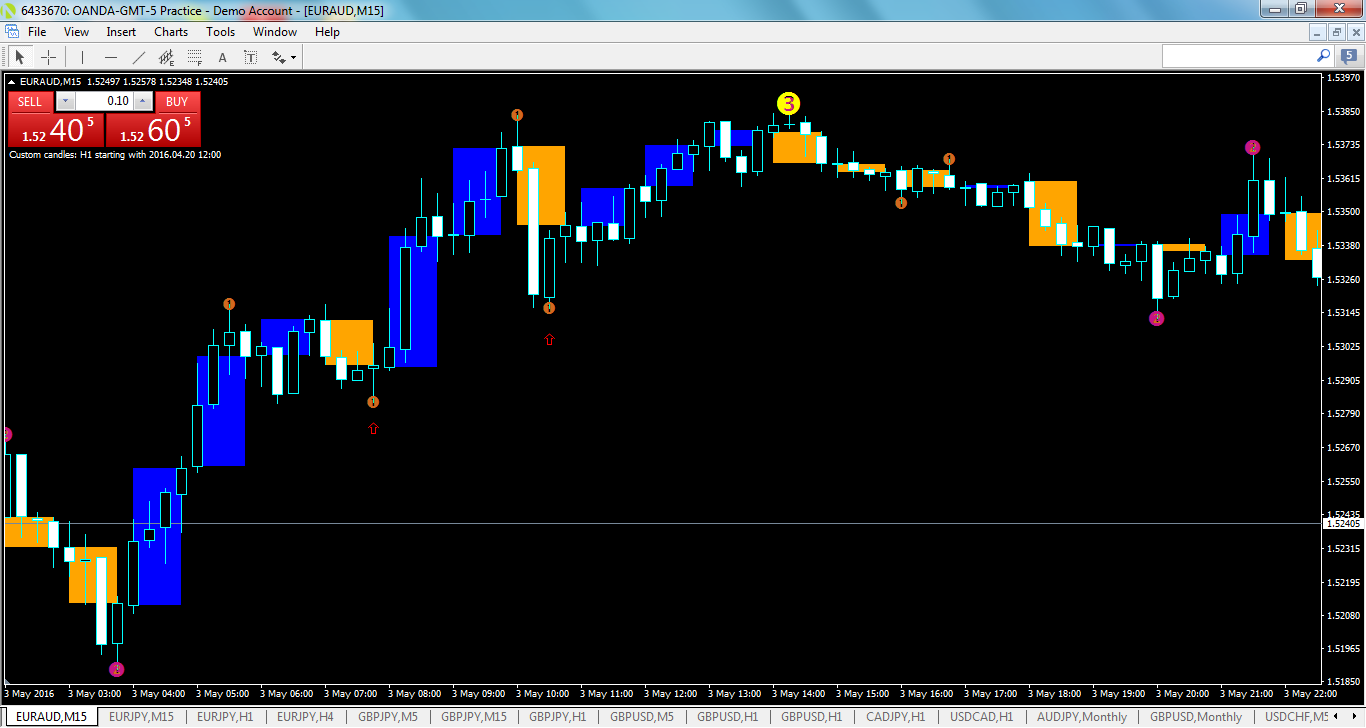Click the 0.10 lot size input field

[x=113, y=101]
